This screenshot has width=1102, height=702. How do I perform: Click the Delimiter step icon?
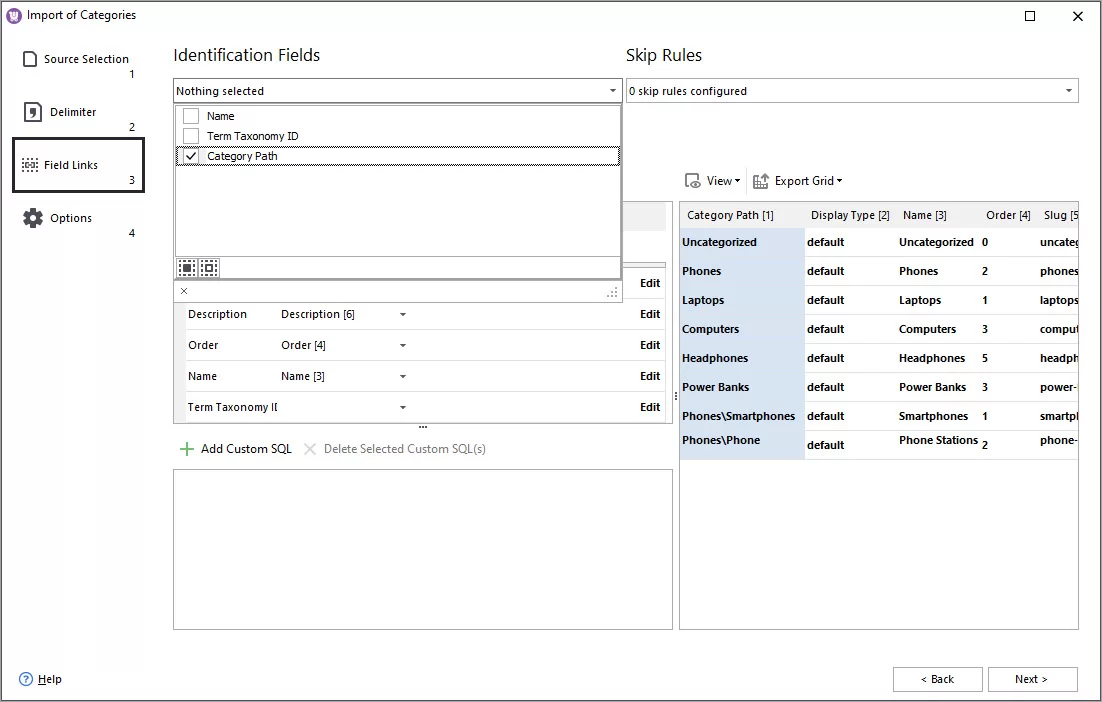28,111
